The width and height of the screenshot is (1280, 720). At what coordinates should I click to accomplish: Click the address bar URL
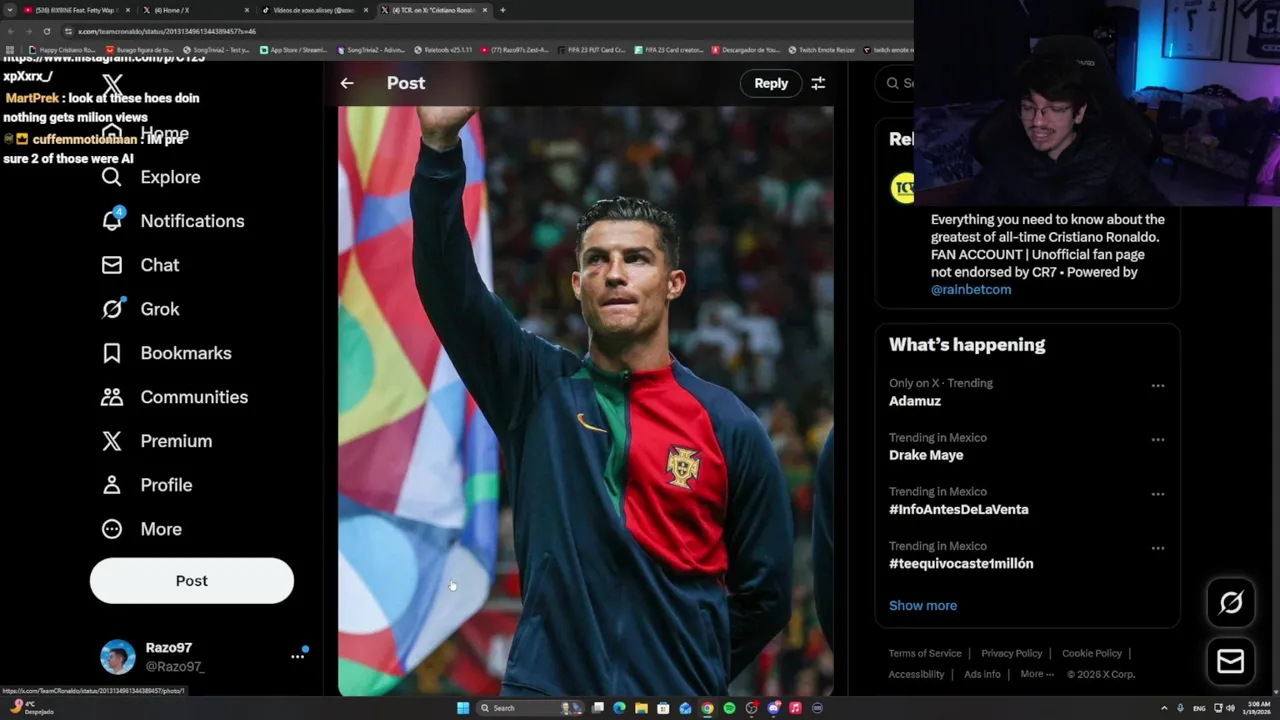[x=167, y=31]
